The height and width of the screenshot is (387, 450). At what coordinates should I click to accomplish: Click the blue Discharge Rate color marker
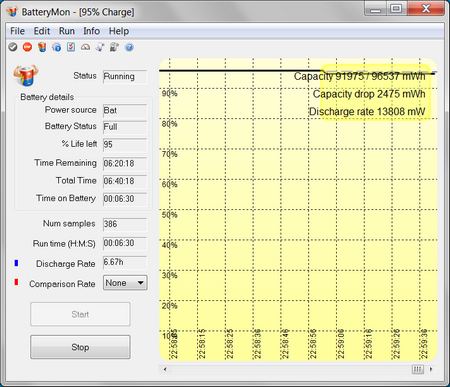pos(16,263)
